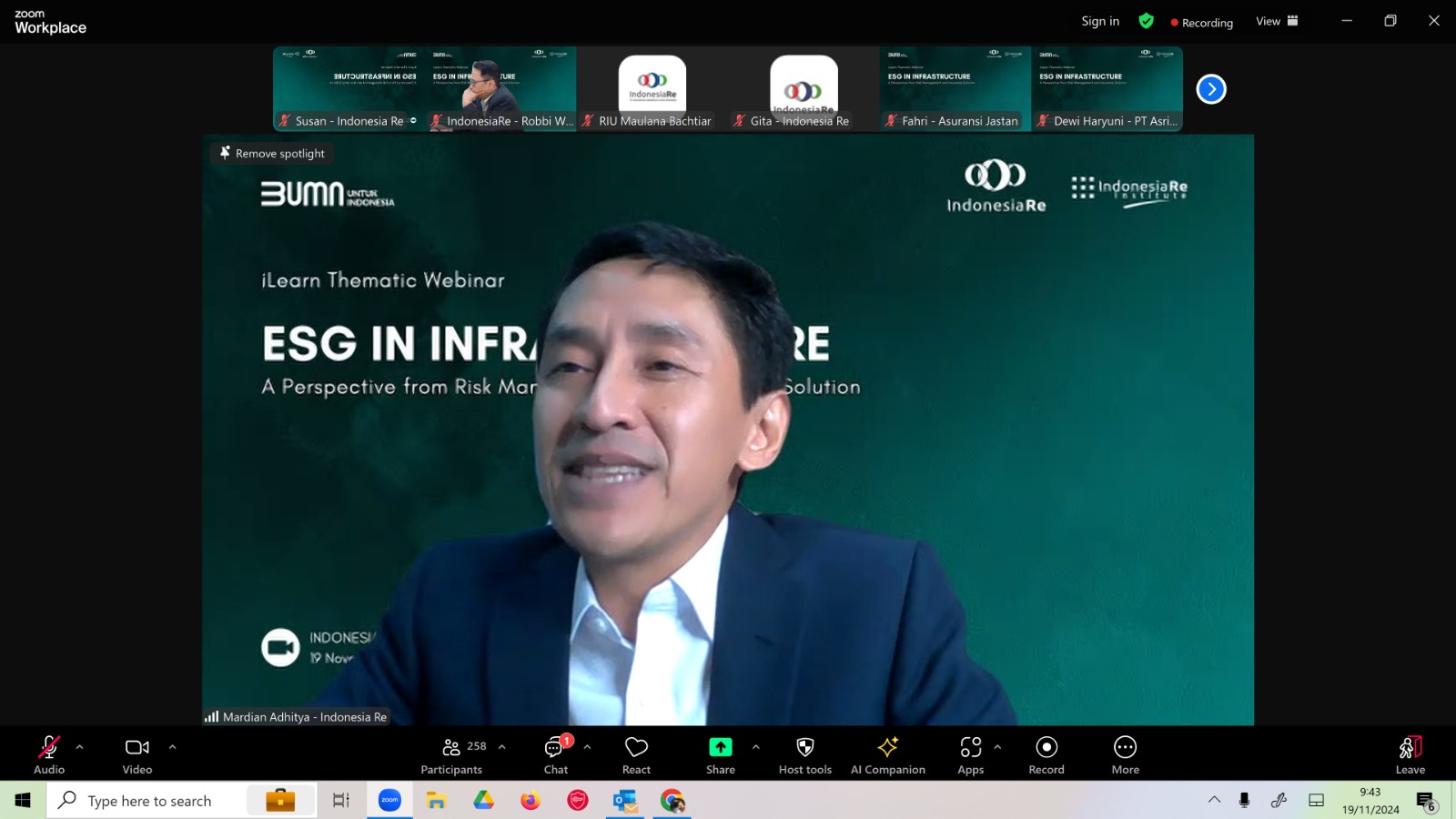
Task: Open the Apps panel
Action: [x=971, y=755]
